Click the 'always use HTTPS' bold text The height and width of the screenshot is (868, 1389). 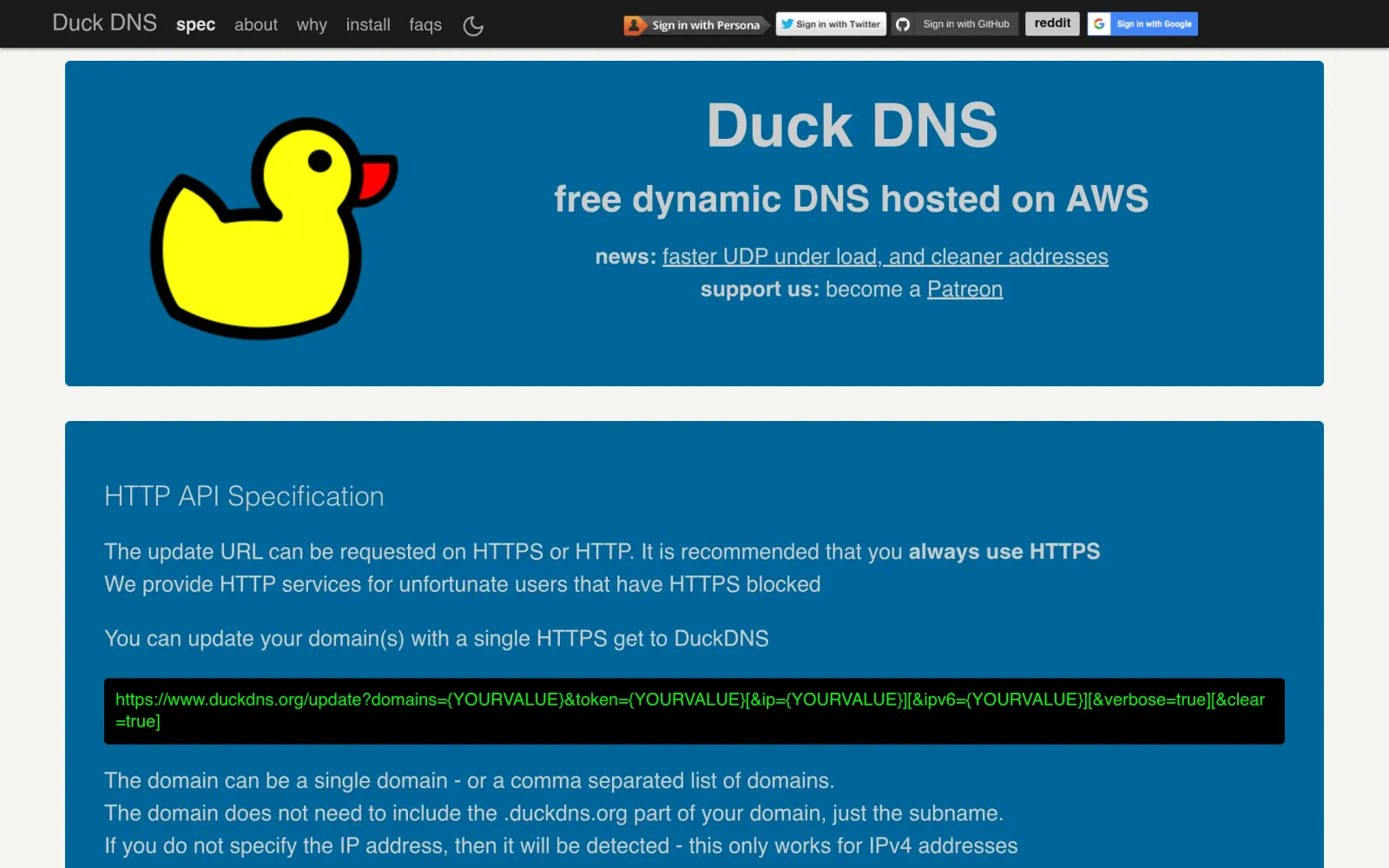(x=1004, y=552)
